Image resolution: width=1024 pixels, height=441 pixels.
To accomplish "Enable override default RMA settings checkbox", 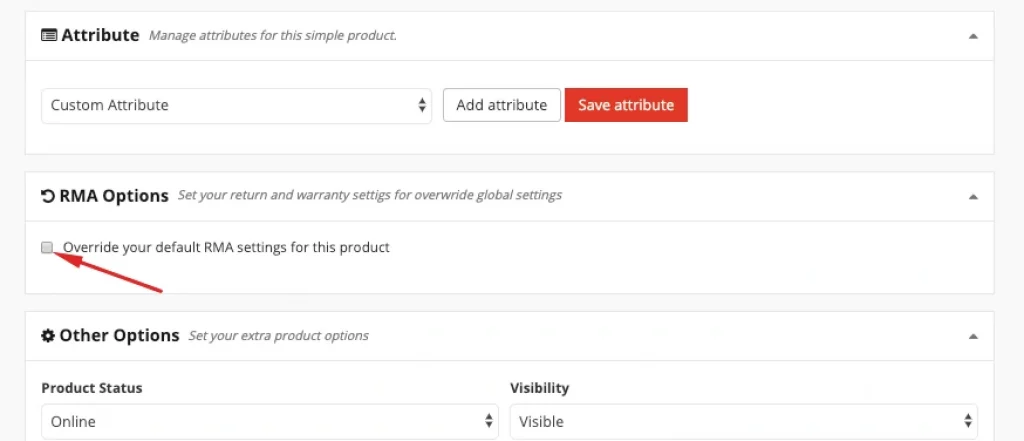I will click(47, 247).
